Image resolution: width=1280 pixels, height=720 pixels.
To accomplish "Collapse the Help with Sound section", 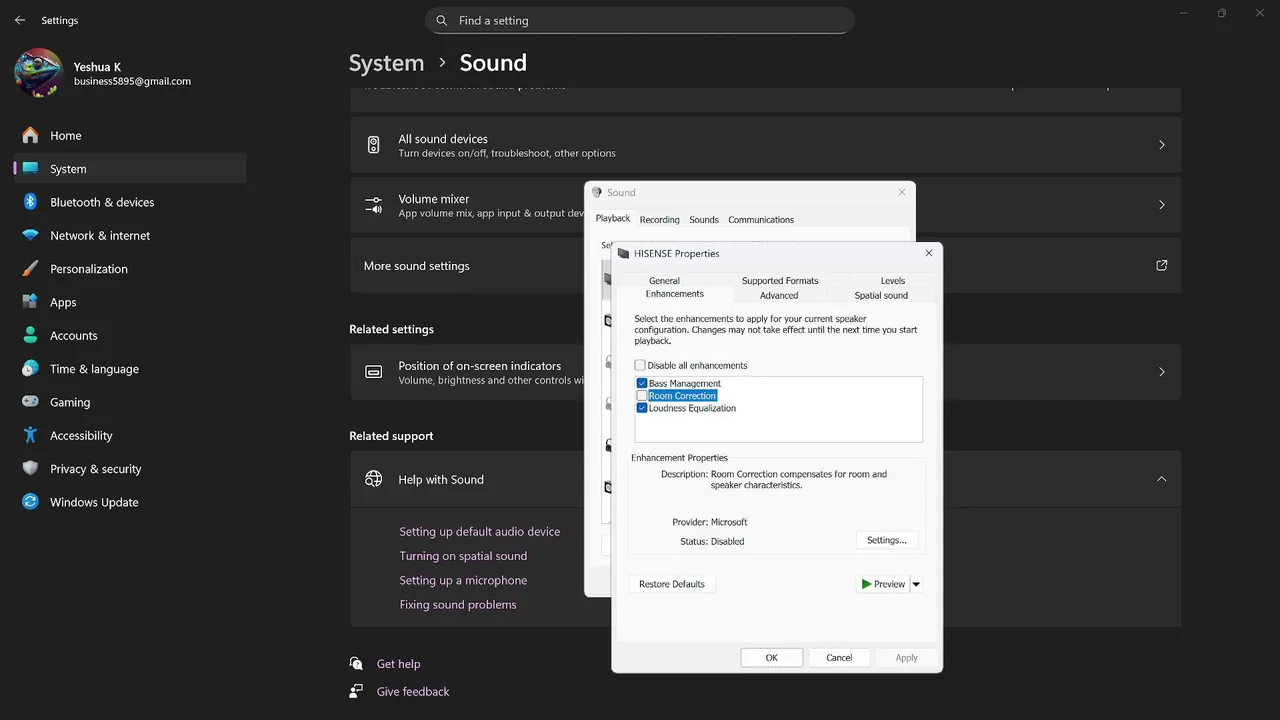I will tap(1161, 479).
